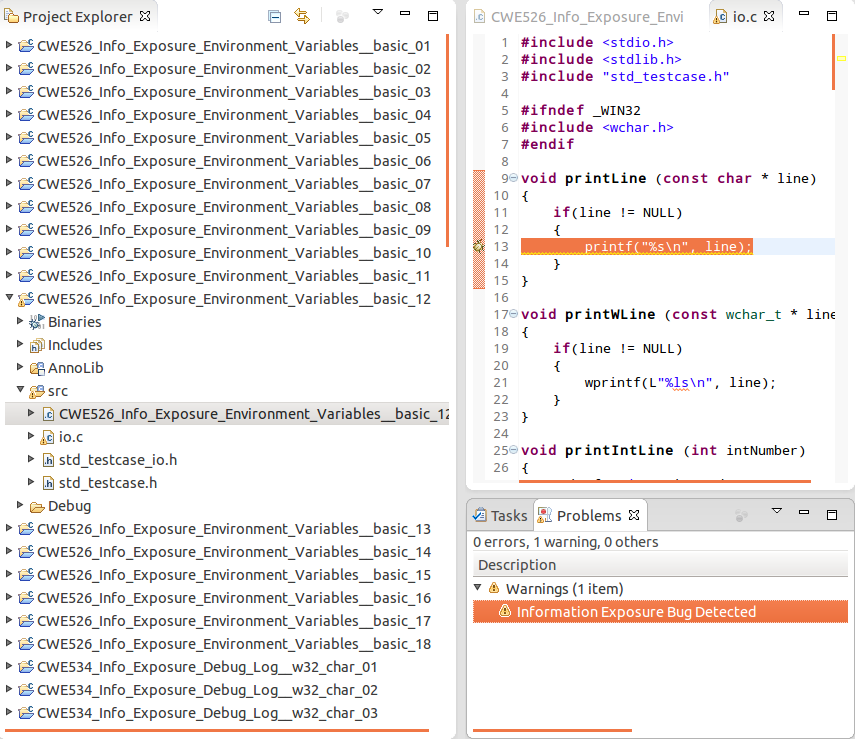Screen dimensions: 855x739
Task: Collapse the basic_12 project node
Action: point(9,297)
